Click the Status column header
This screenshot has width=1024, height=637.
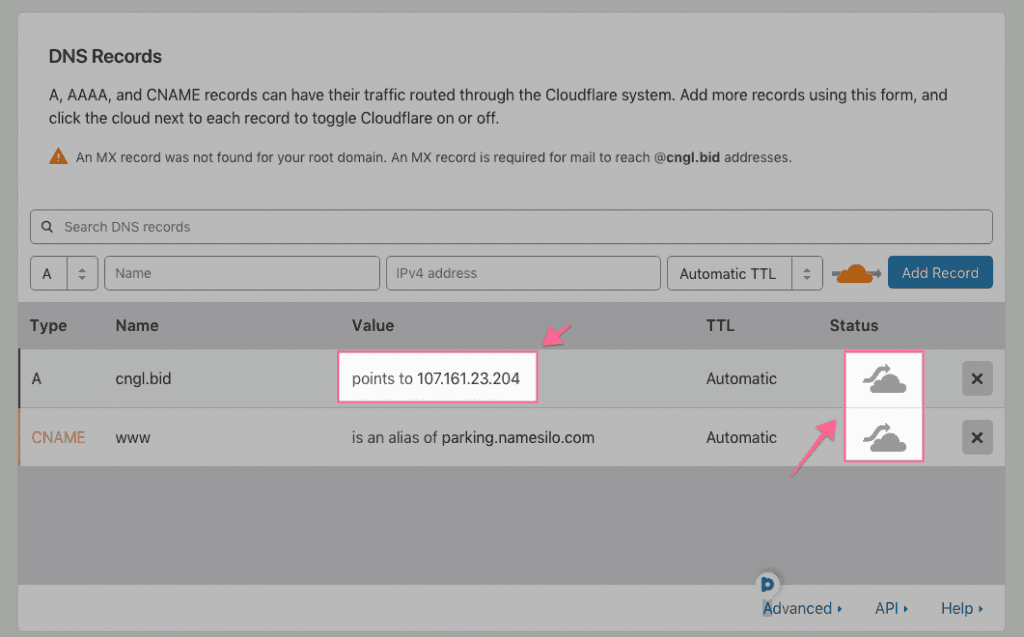pos(854,325)
